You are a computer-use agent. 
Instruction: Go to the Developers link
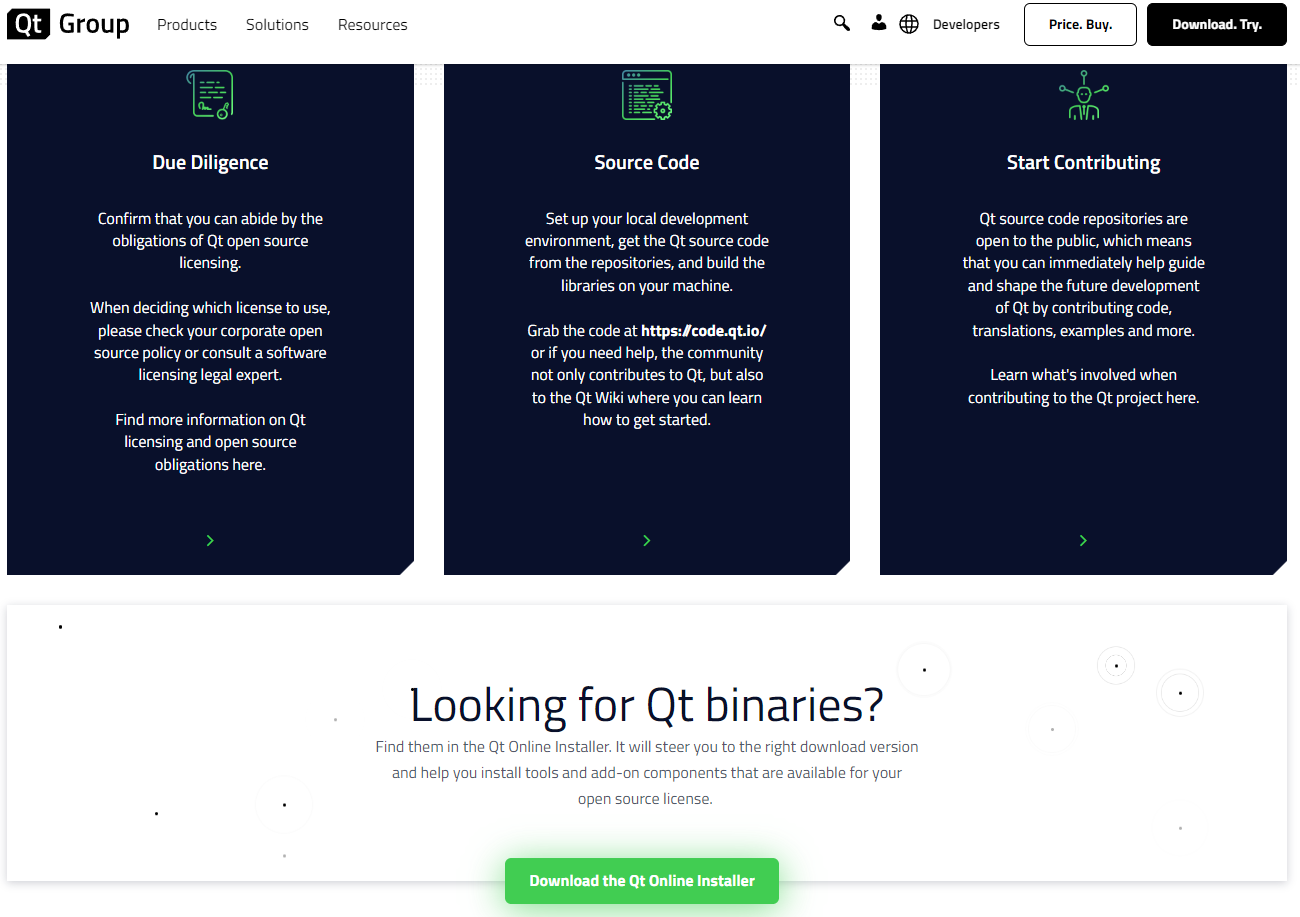[966, 25]
